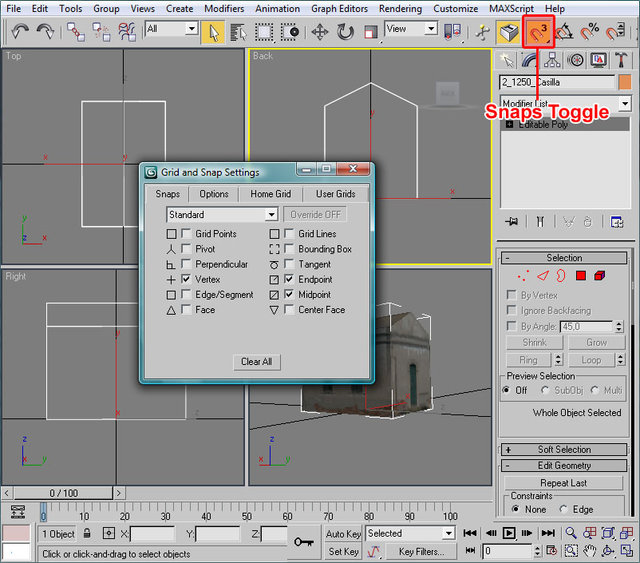The image size is (640, 563).
Task: Toggle the Midpoint snap checkbox
Action: point(289,295)
